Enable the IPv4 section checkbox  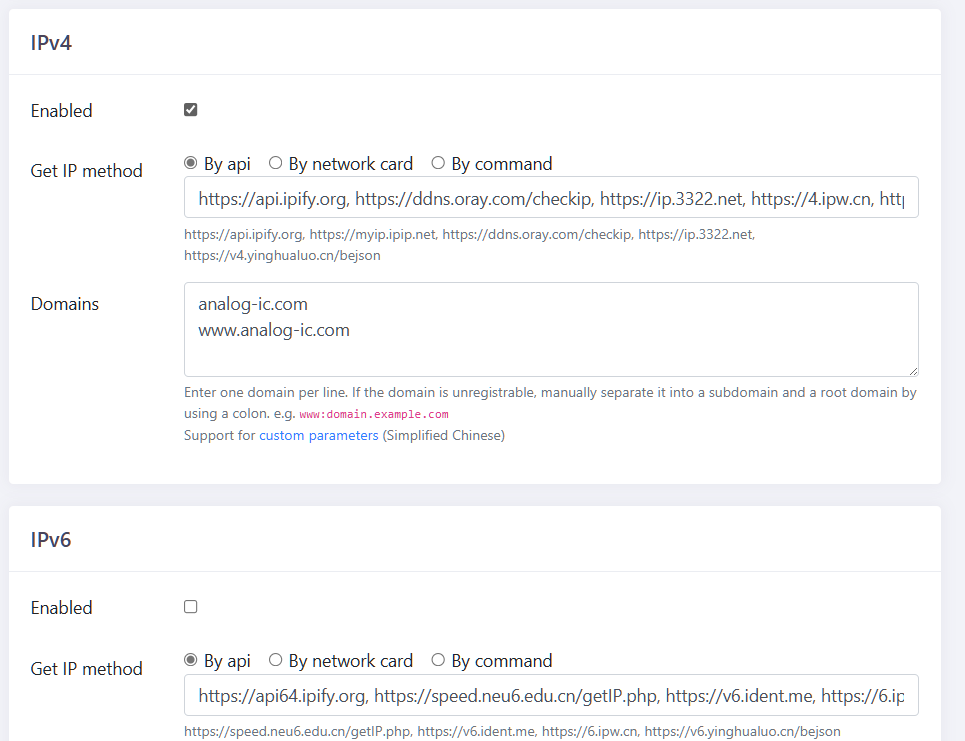point(190,109)
